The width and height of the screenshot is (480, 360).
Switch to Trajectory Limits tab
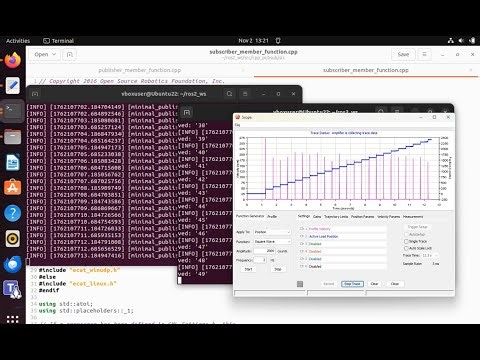tap(336, 217)
